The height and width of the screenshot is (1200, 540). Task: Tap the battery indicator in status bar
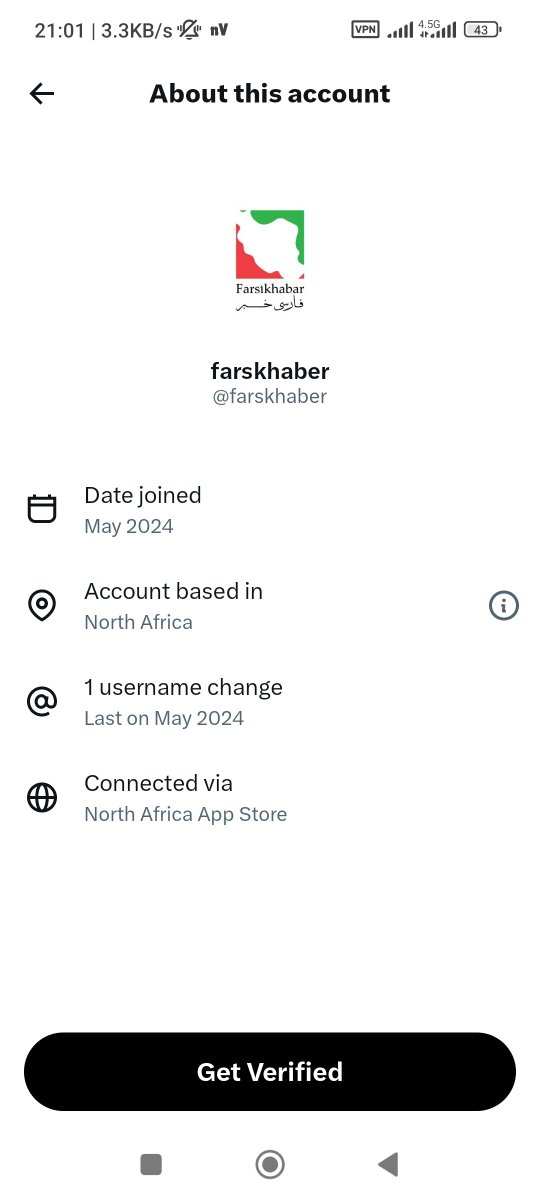click(483, 30)
